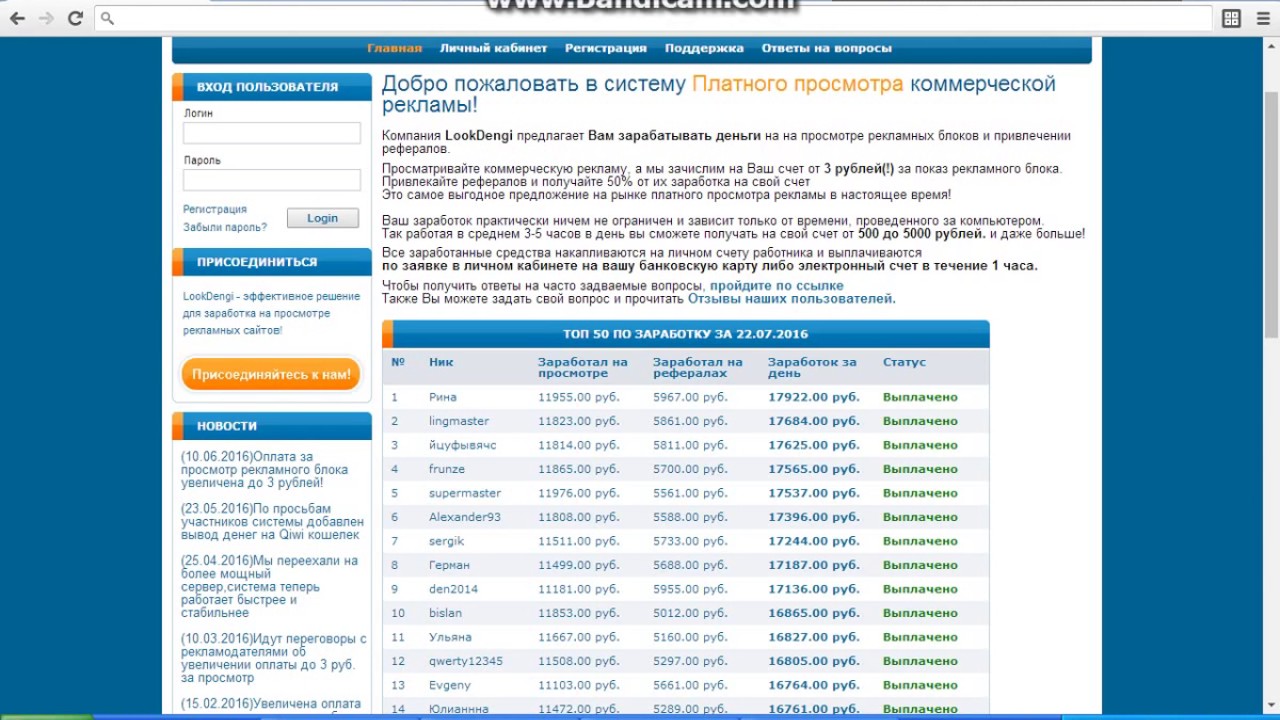Click the ПРИСОЕДИНИТЬСЯ panel header
This screenshot has height=720, width=1280.
257,262
